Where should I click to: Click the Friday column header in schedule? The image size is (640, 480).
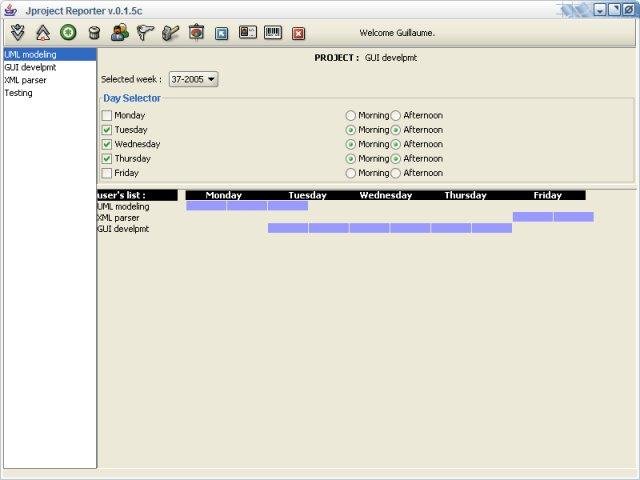click(548, 195)
